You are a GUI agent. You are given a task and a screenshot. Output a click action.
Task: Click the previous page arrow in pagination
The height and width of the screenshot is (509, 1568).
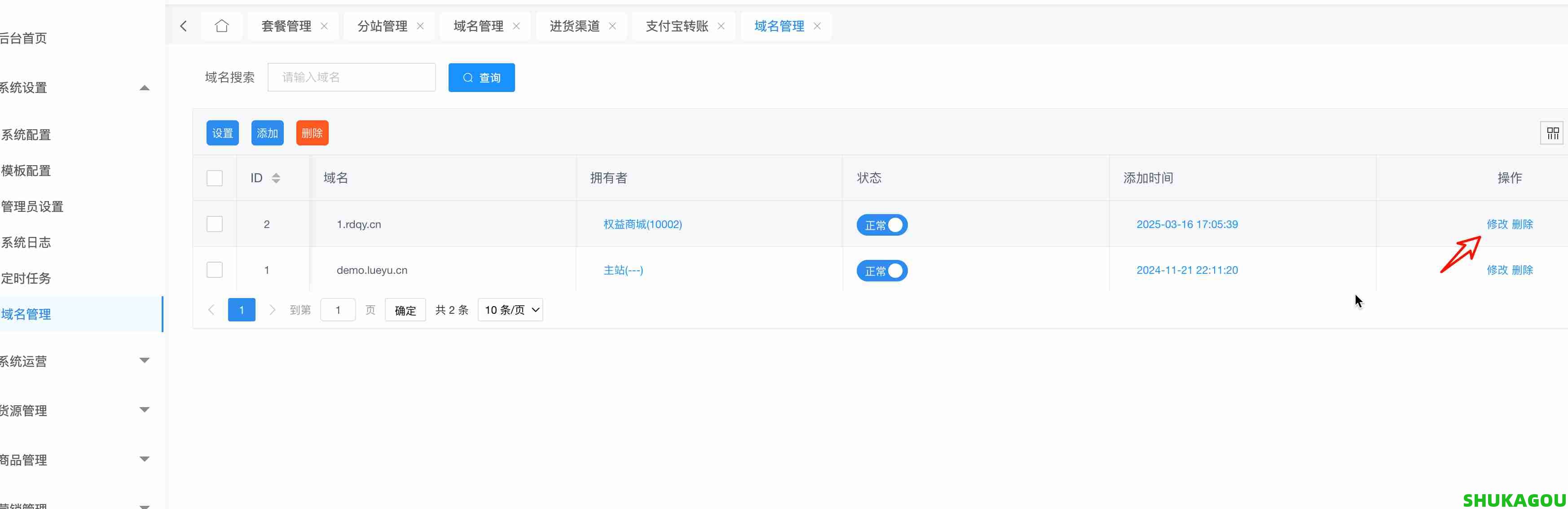click(x=211, y=310)
